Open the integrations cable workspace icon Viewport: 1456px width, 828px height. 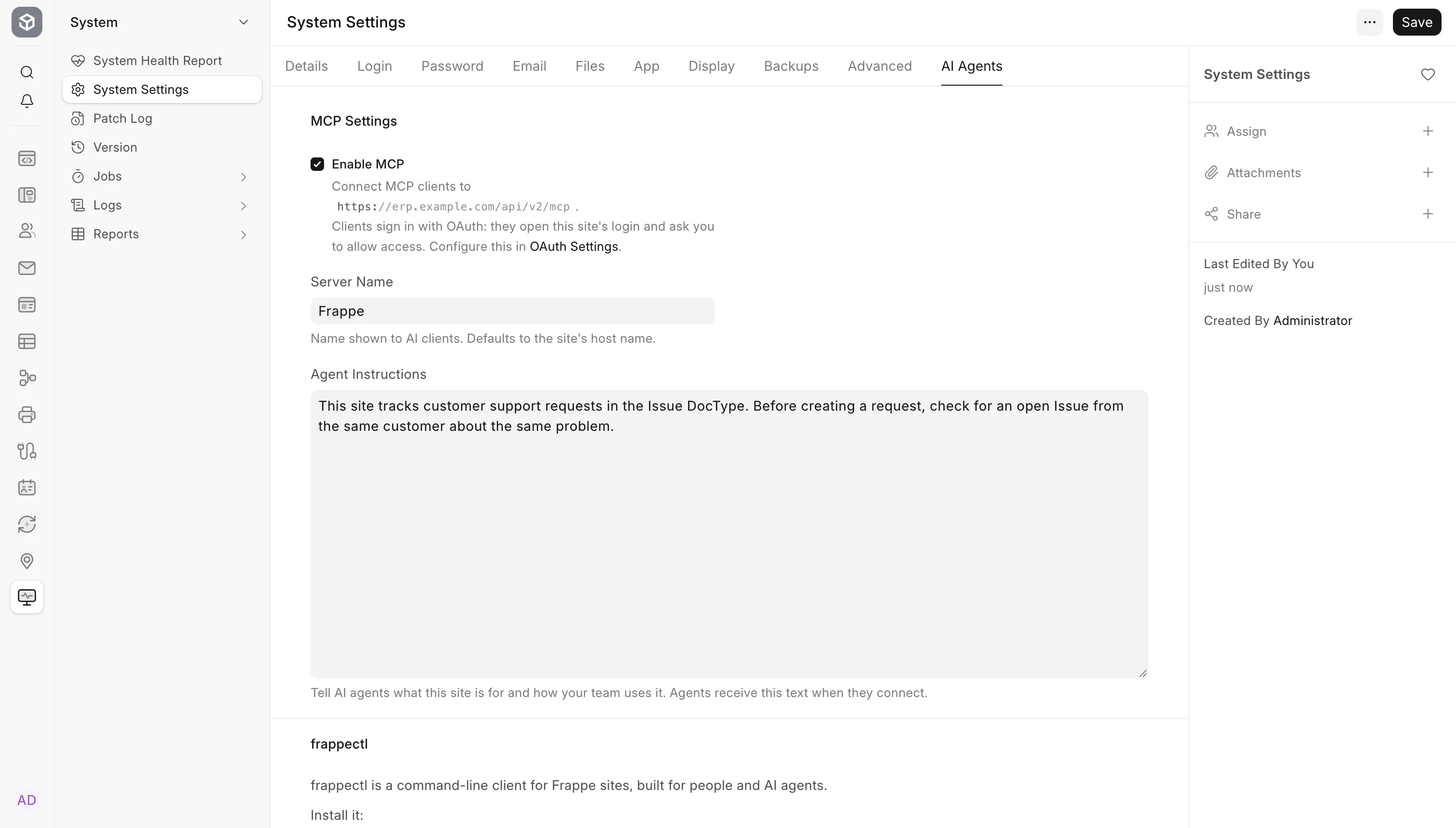pos(27,451)
